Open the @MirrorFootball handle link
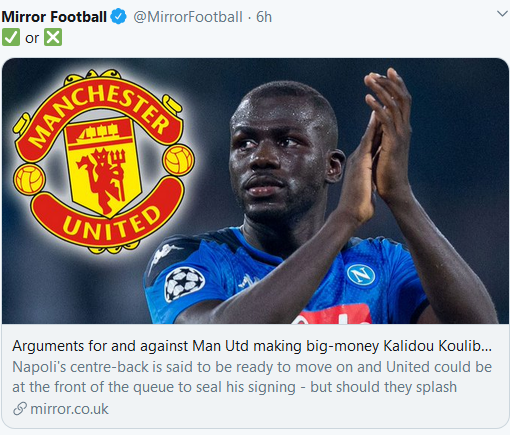The width and height of the screenshot is (510, 435). point(188,17)
